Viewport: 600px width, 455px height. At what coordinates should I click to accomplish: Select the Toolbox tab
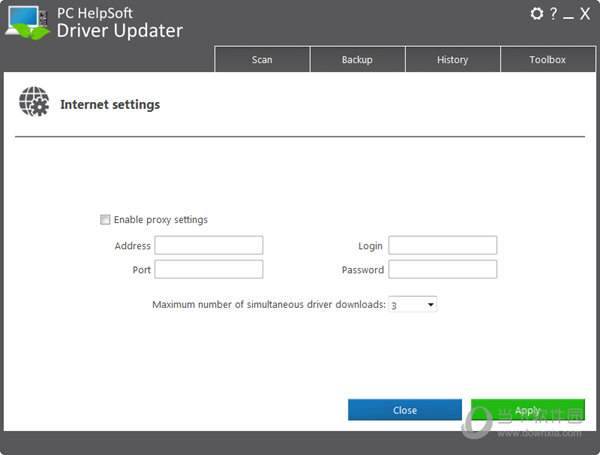pos(548,59)
